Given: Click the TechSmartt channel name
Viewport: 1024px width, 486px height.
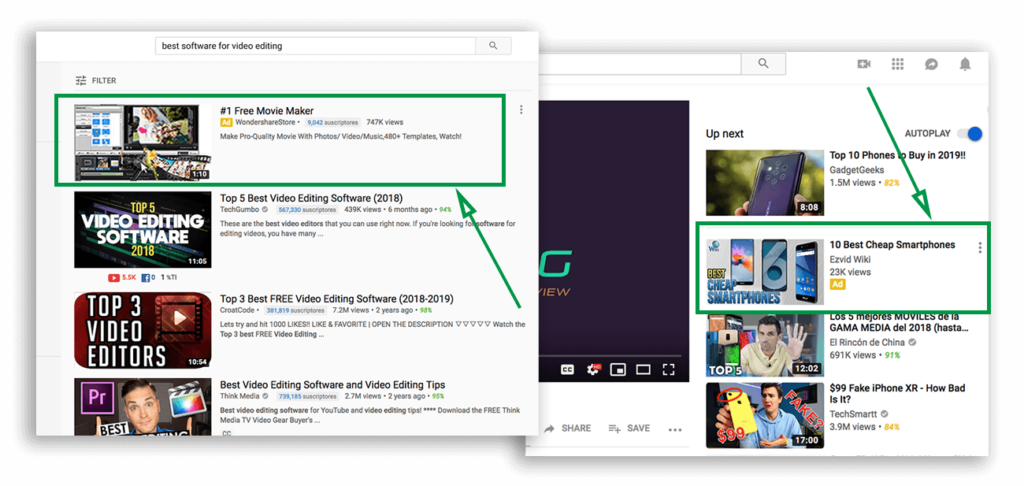Looking at the screenshot, I should (854, 414).
